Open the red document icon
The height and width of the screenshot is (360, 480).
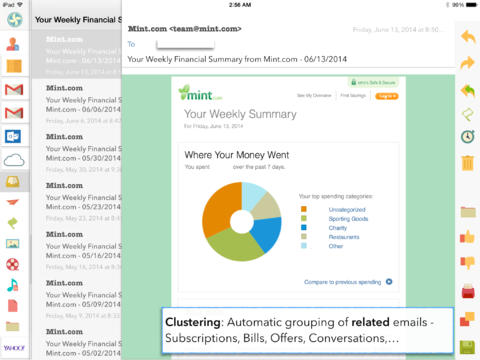[13, 306]
